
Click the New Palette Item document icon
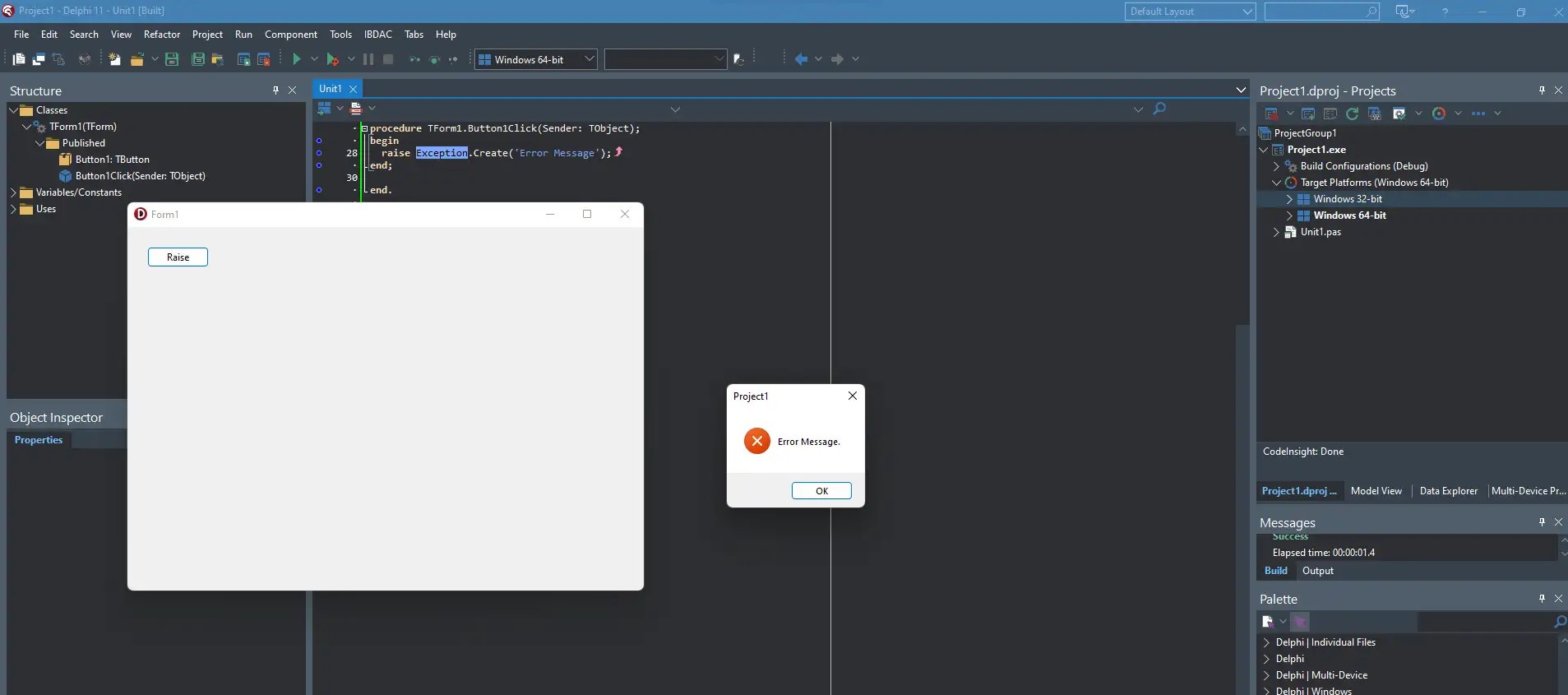[x=1267, y=621]
